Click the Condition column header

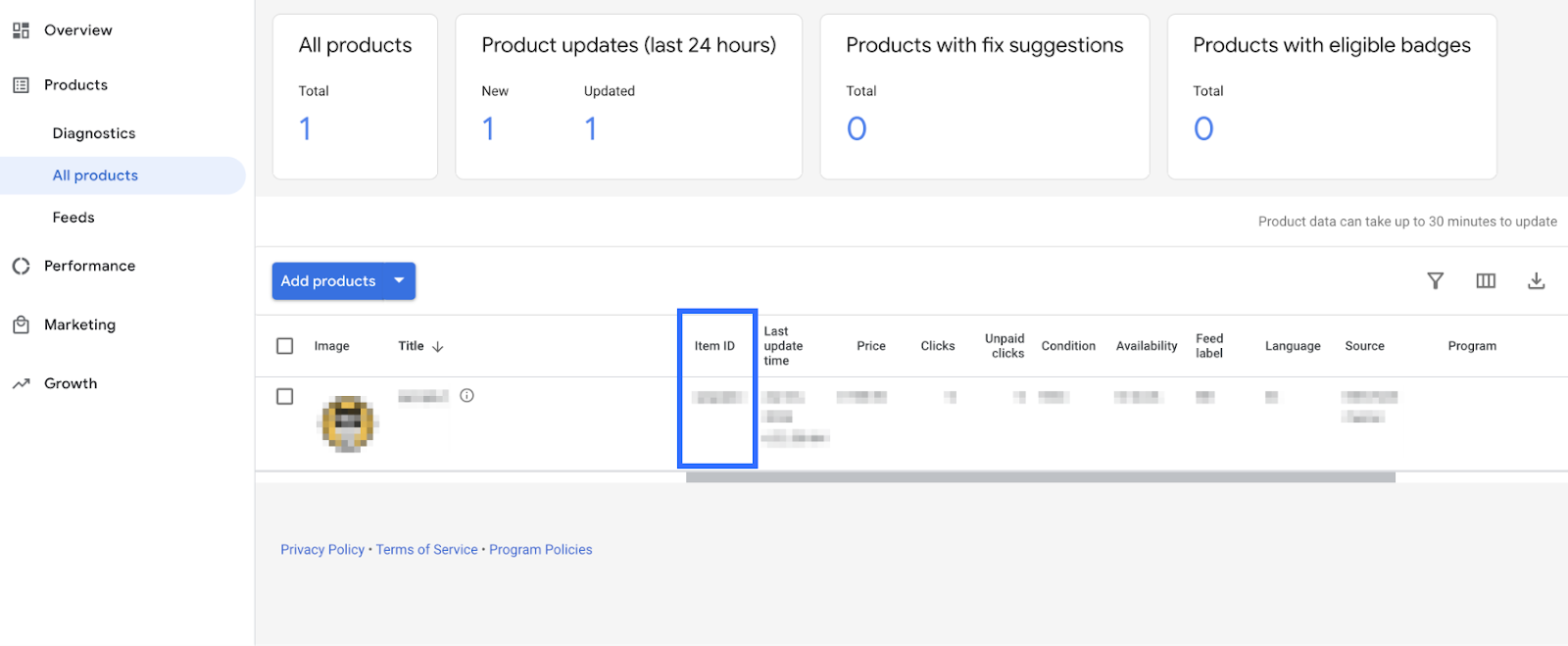(1068, 346)
